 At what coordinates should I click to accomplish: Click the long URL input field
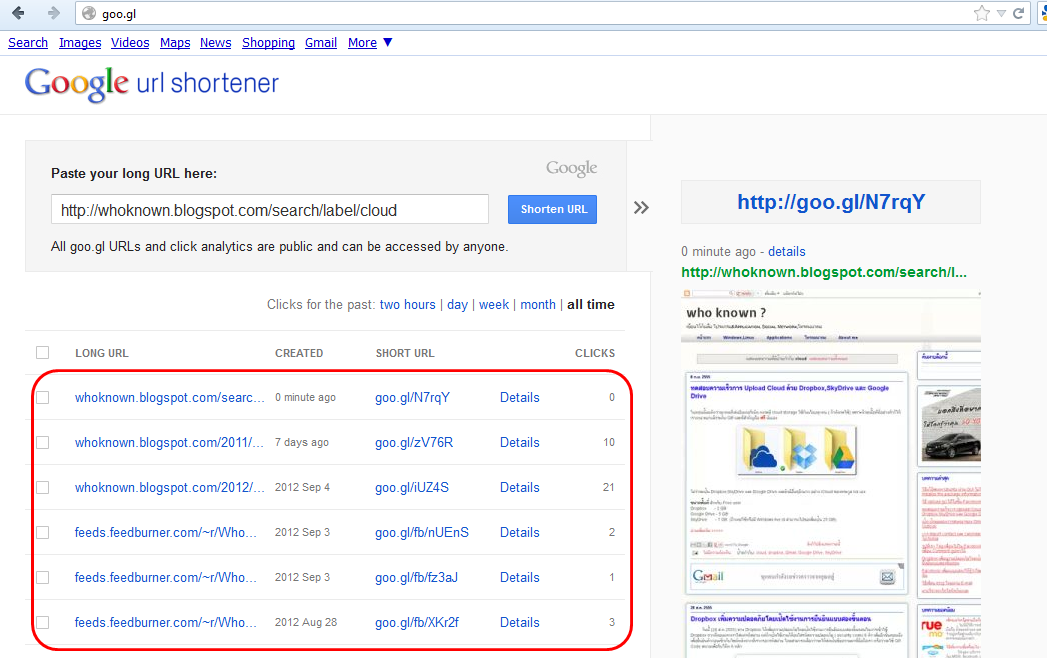270,210
